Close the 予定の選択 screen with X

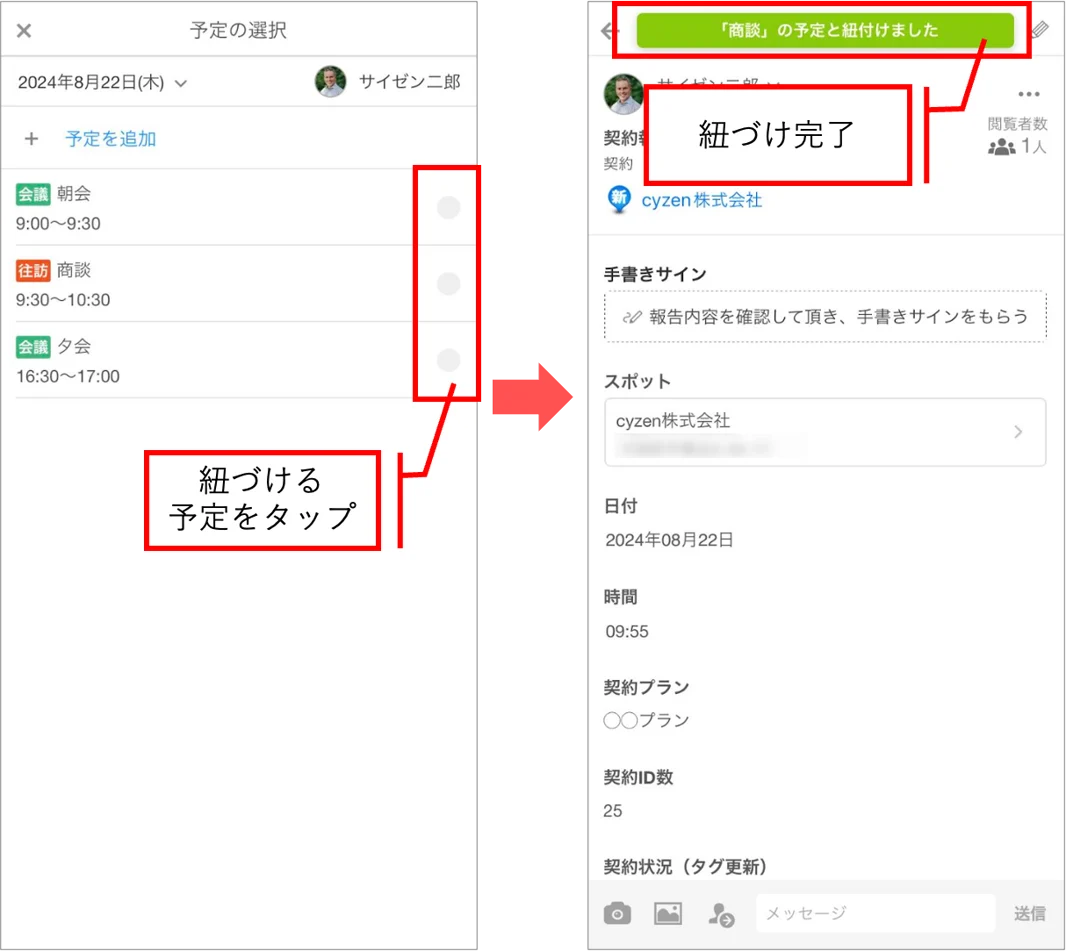click(x=24, y=31)
